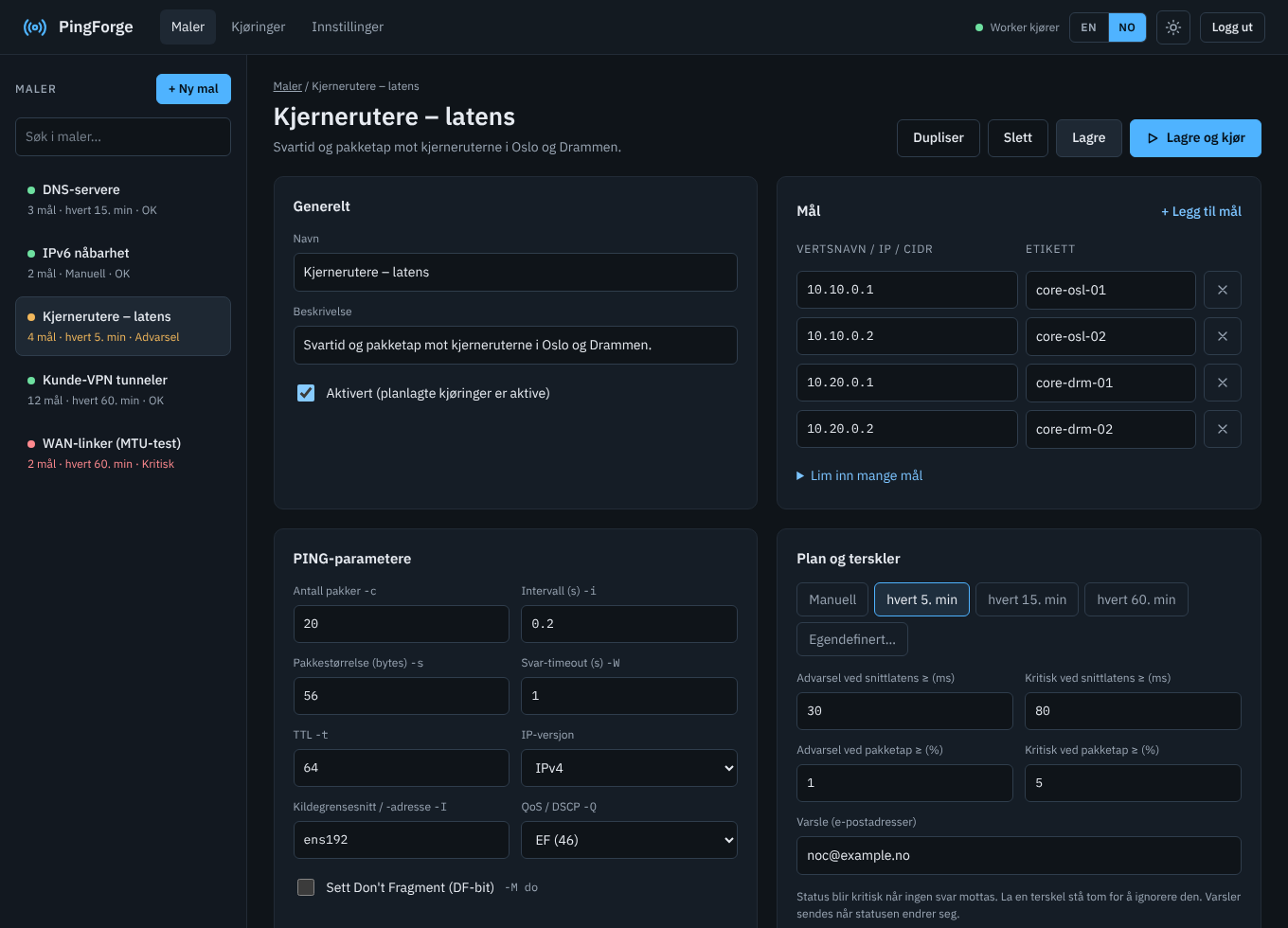The height and width of the screenshot is (928, 1288).
Task: Click the Intervall (s) -i field
Action: (x=629, y=624)
